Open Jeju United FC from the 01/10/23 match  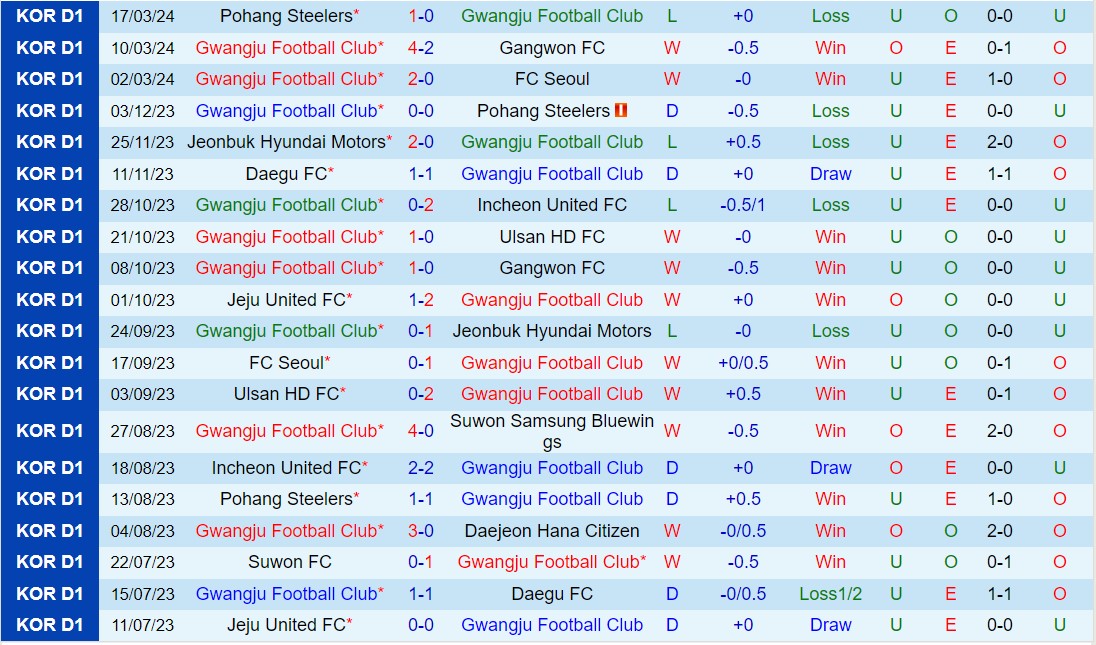tap(286, 300)
